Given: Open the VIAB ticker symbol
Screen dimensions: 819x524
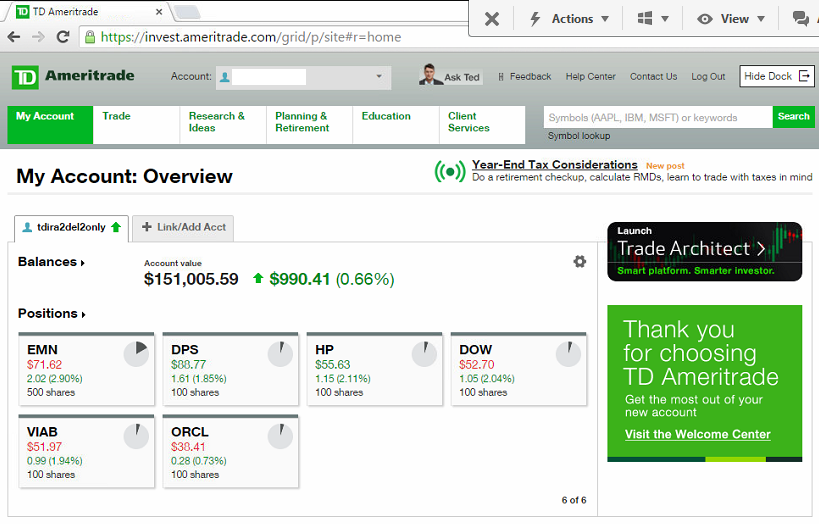Looking at the screenshot, I should click(42, 432).
